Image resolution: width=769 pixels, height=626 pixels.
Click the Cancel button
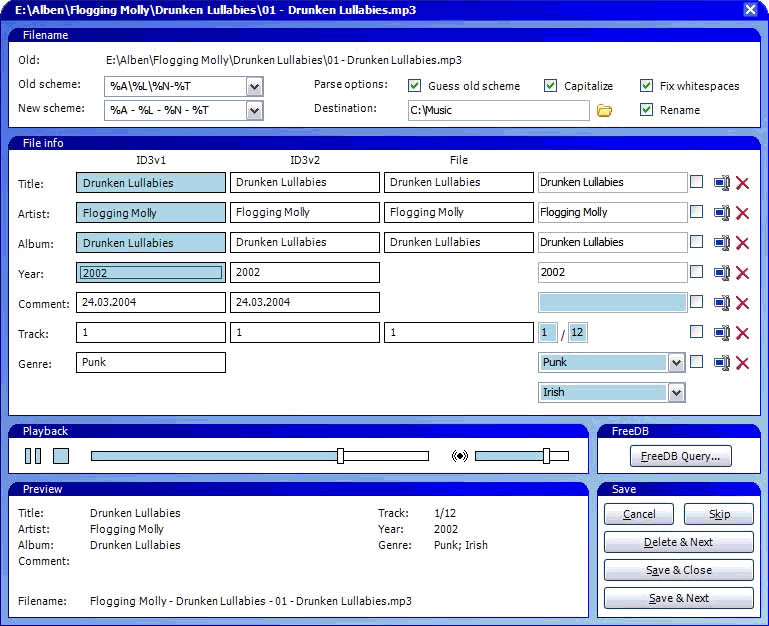point(639,514)
